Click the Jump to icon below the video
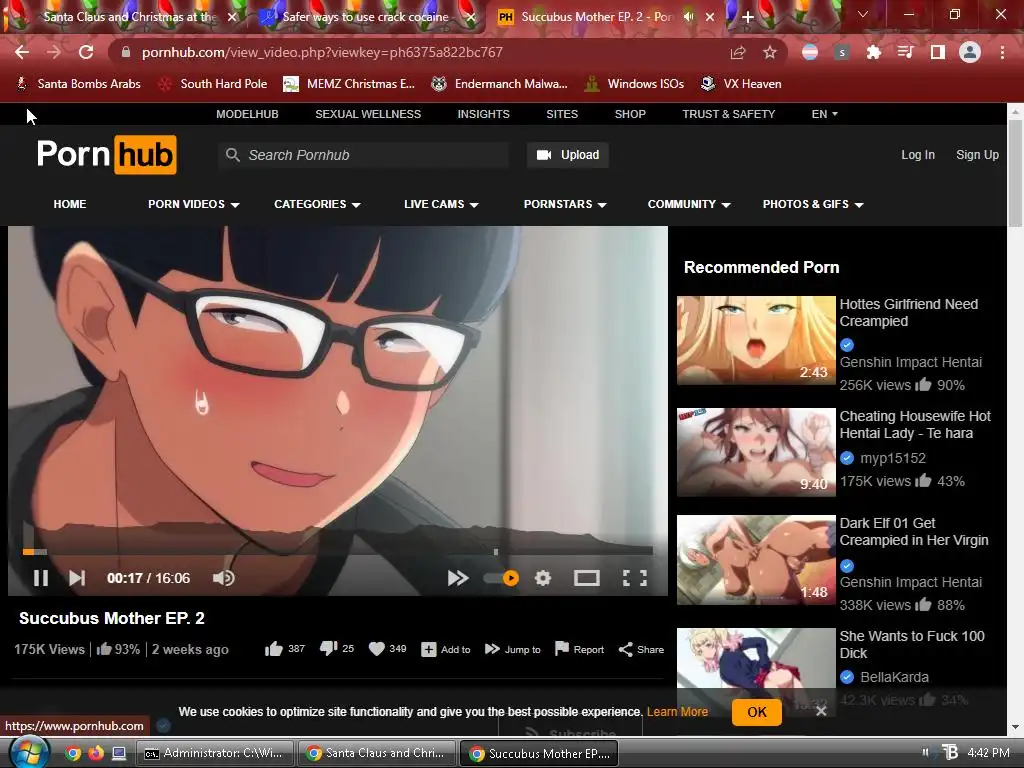1024x768 pixels. tap(492, 648)
